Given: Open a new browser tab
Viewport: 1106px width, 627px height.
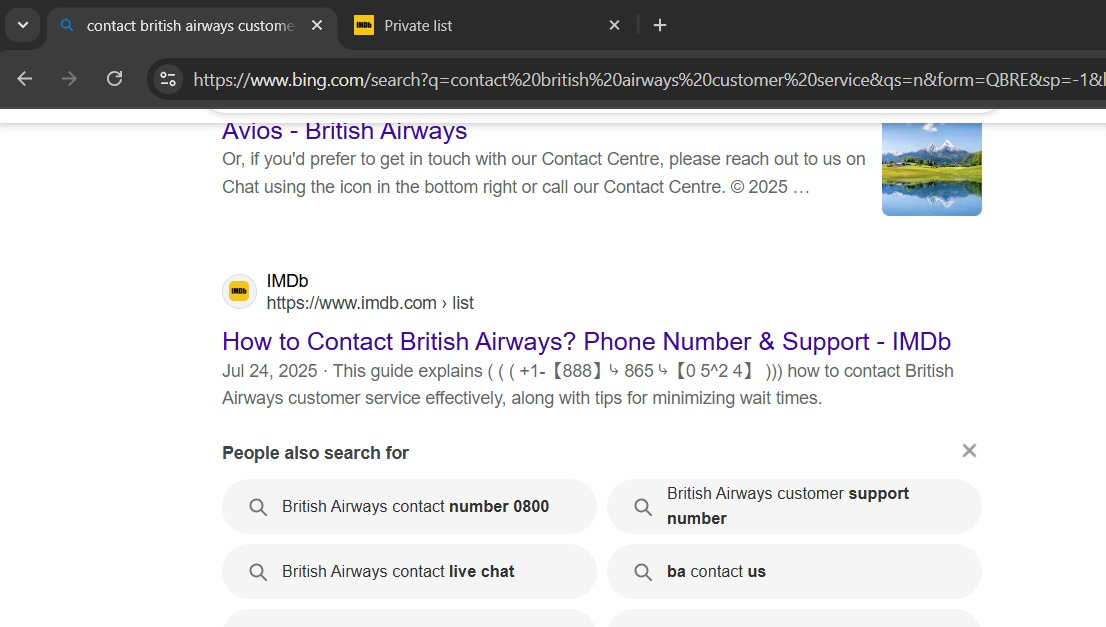Looking at the screenshot, I should tap(660, 25).
